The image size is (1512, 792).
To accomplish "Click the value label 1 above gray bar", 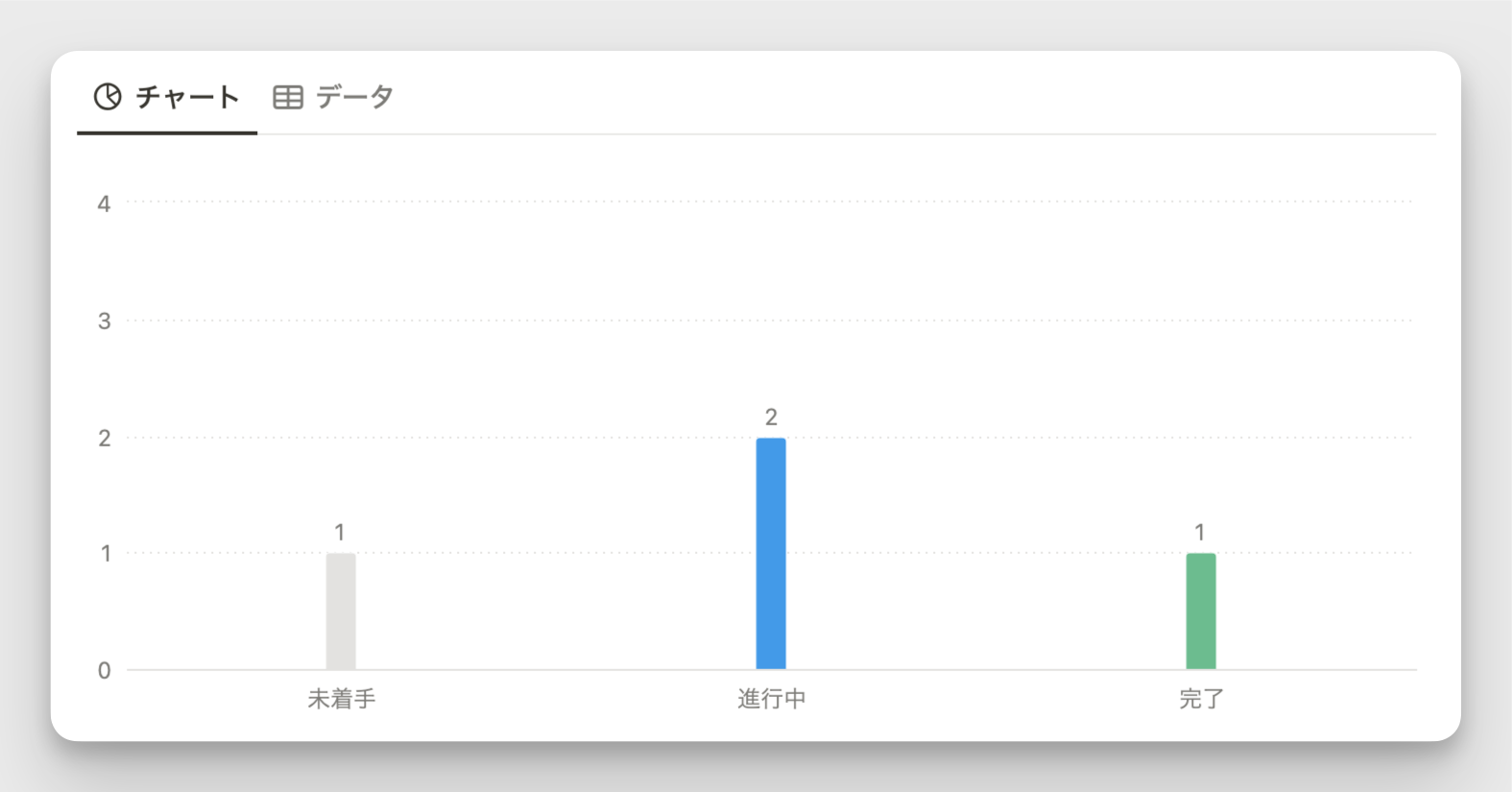I will (x=340, y=532).
